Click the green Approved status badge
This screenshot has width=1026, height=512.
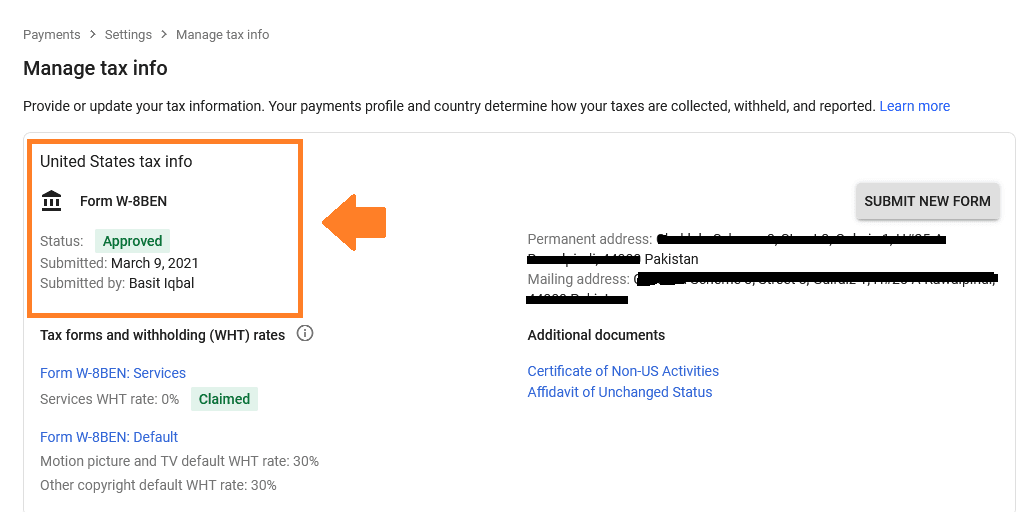132,241
